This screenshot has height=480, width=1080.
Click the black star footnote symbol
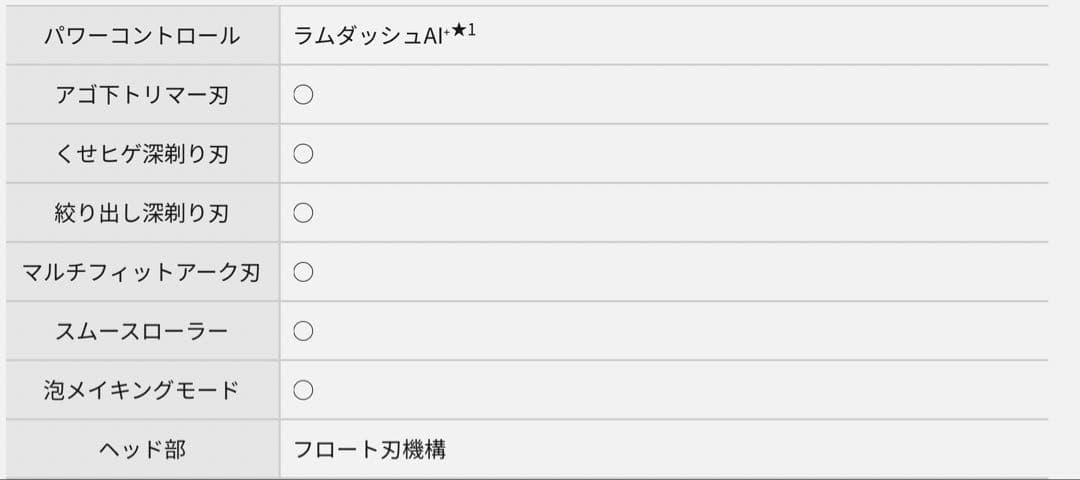(457, 31)
